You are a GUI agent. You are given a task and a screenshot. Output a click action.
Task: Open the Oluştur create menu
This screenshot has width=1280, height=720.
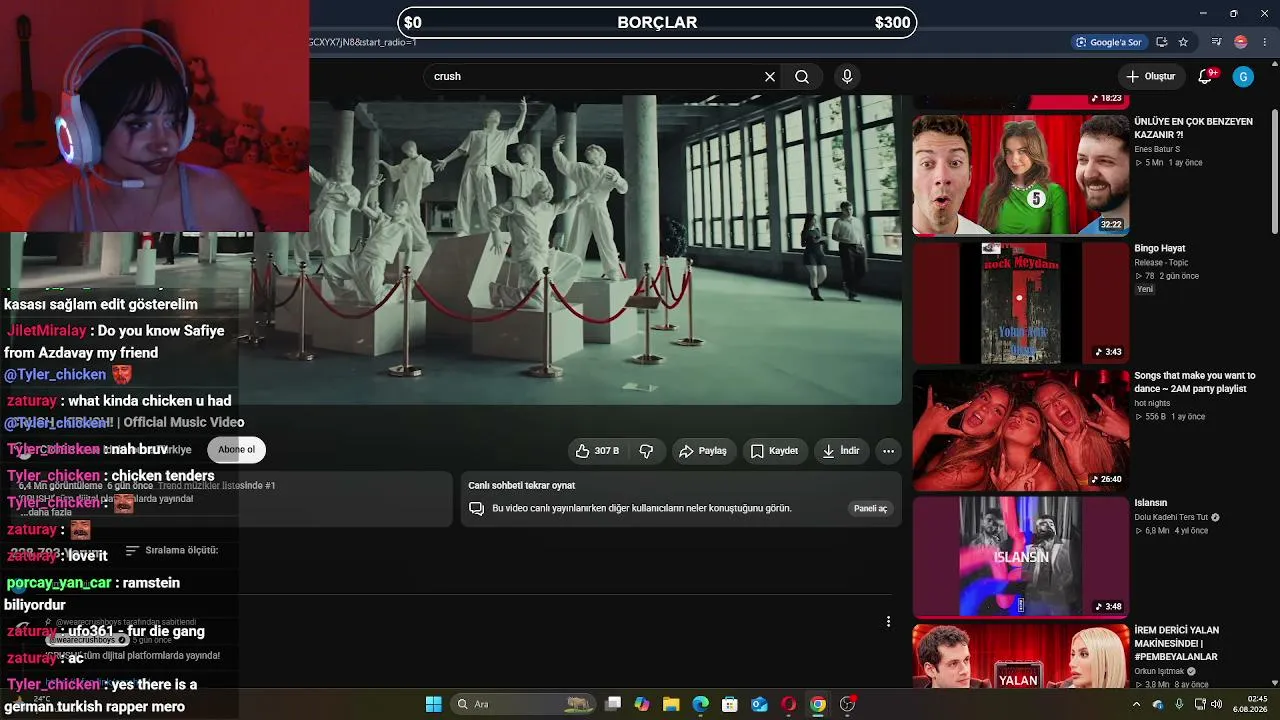click(1150, 76)
